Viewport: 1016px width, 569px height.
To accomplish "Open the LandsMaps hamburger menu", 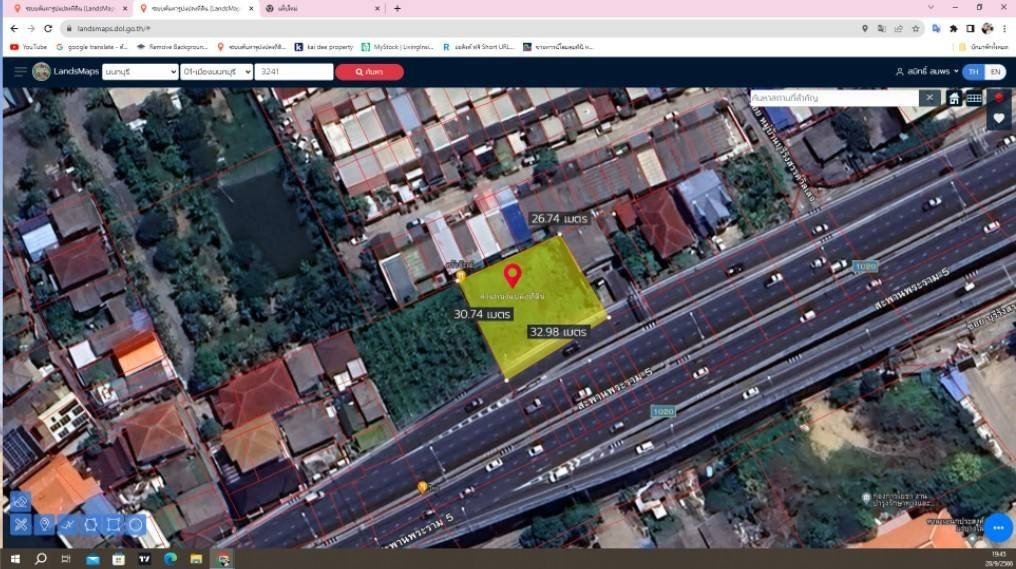I will [20, 71].
